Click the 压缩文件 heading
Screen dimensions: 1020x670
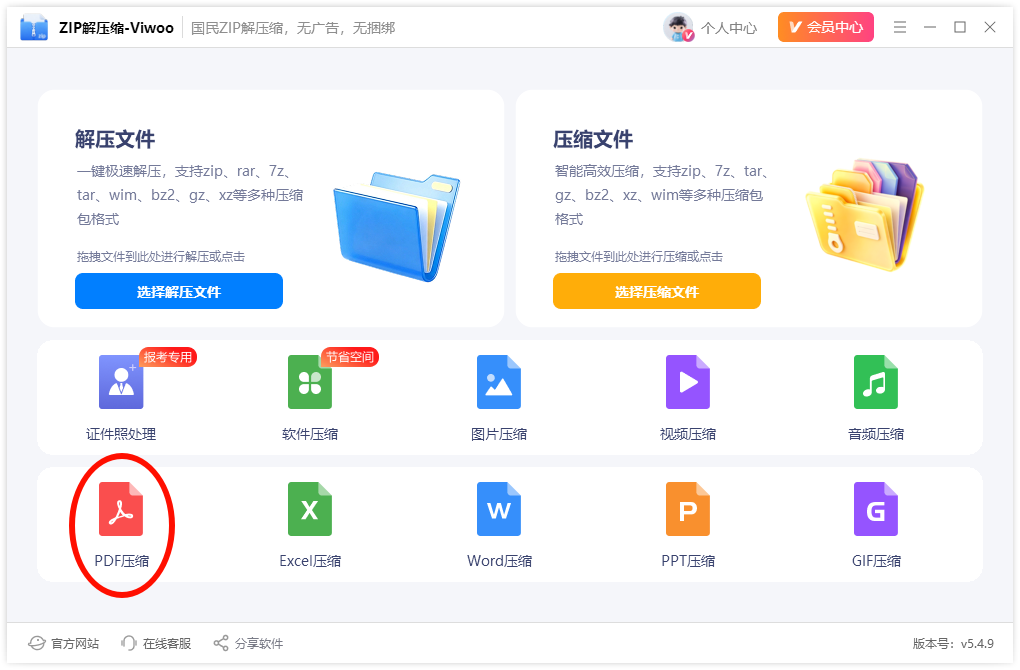pyautogui.click(x=593, y=139)
